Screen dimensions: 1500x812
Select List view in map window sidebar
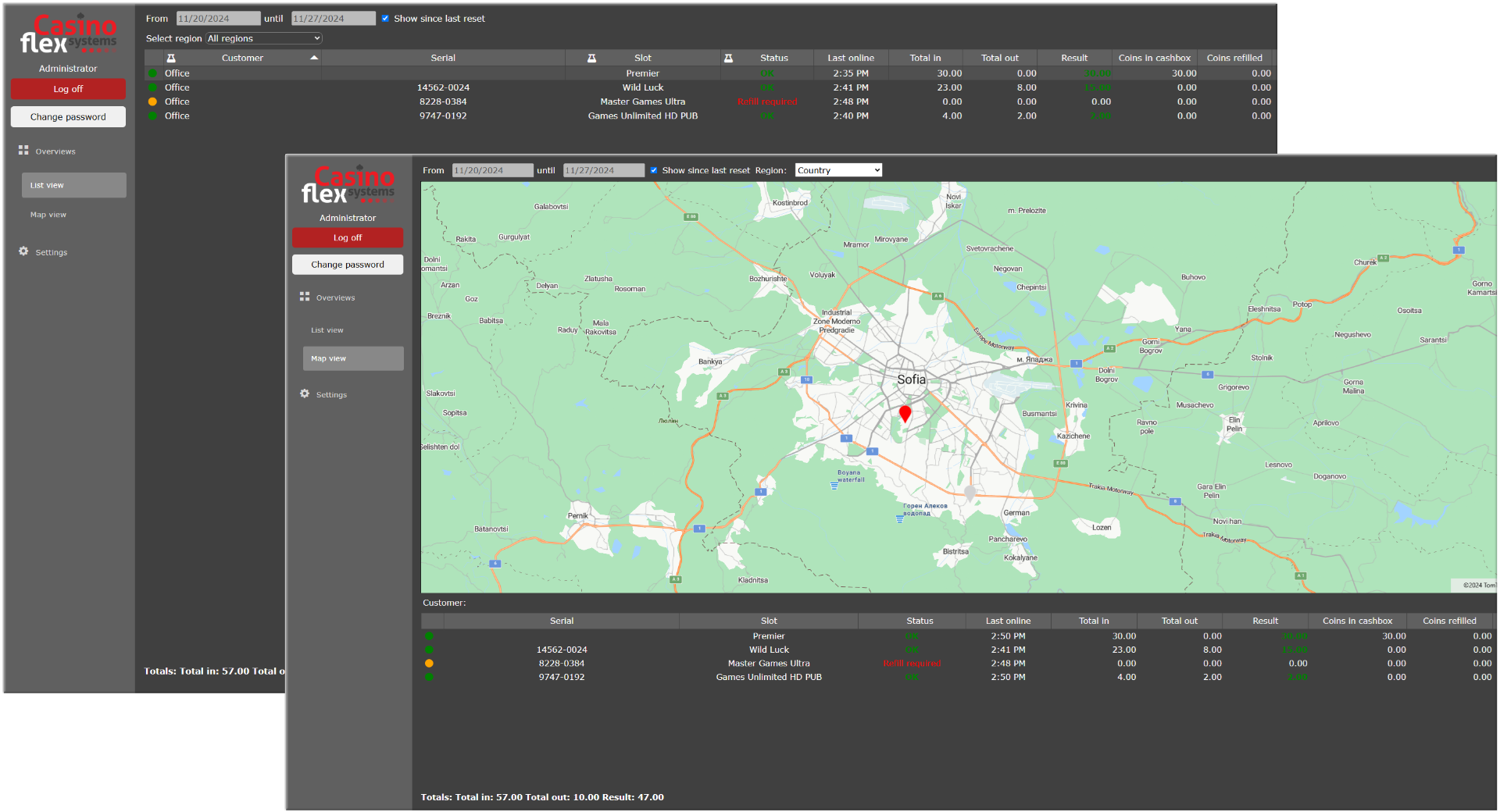[x=327, y=330]
